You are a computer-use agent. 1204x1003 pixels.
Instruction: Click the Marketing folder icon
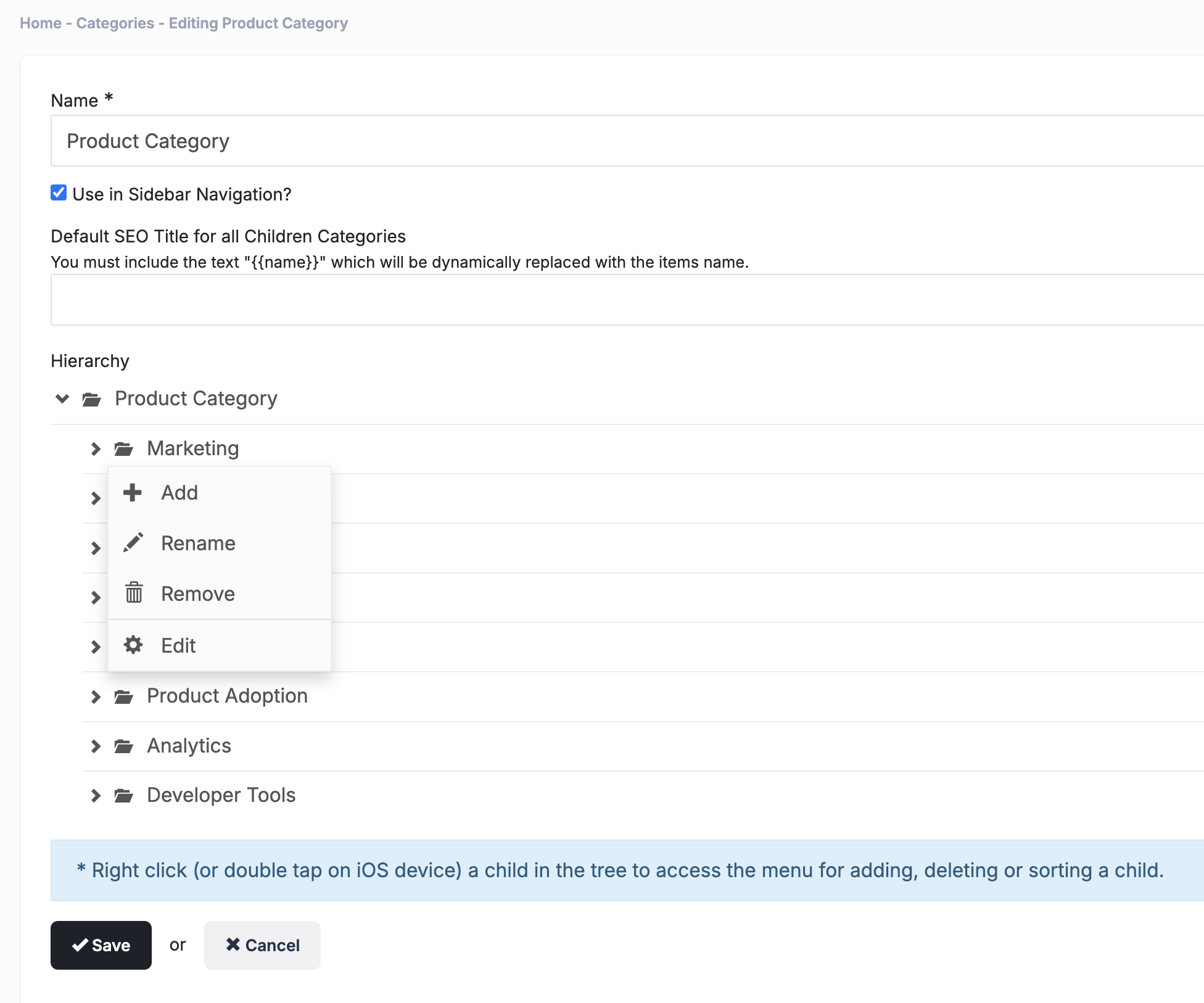coord(124,448)
